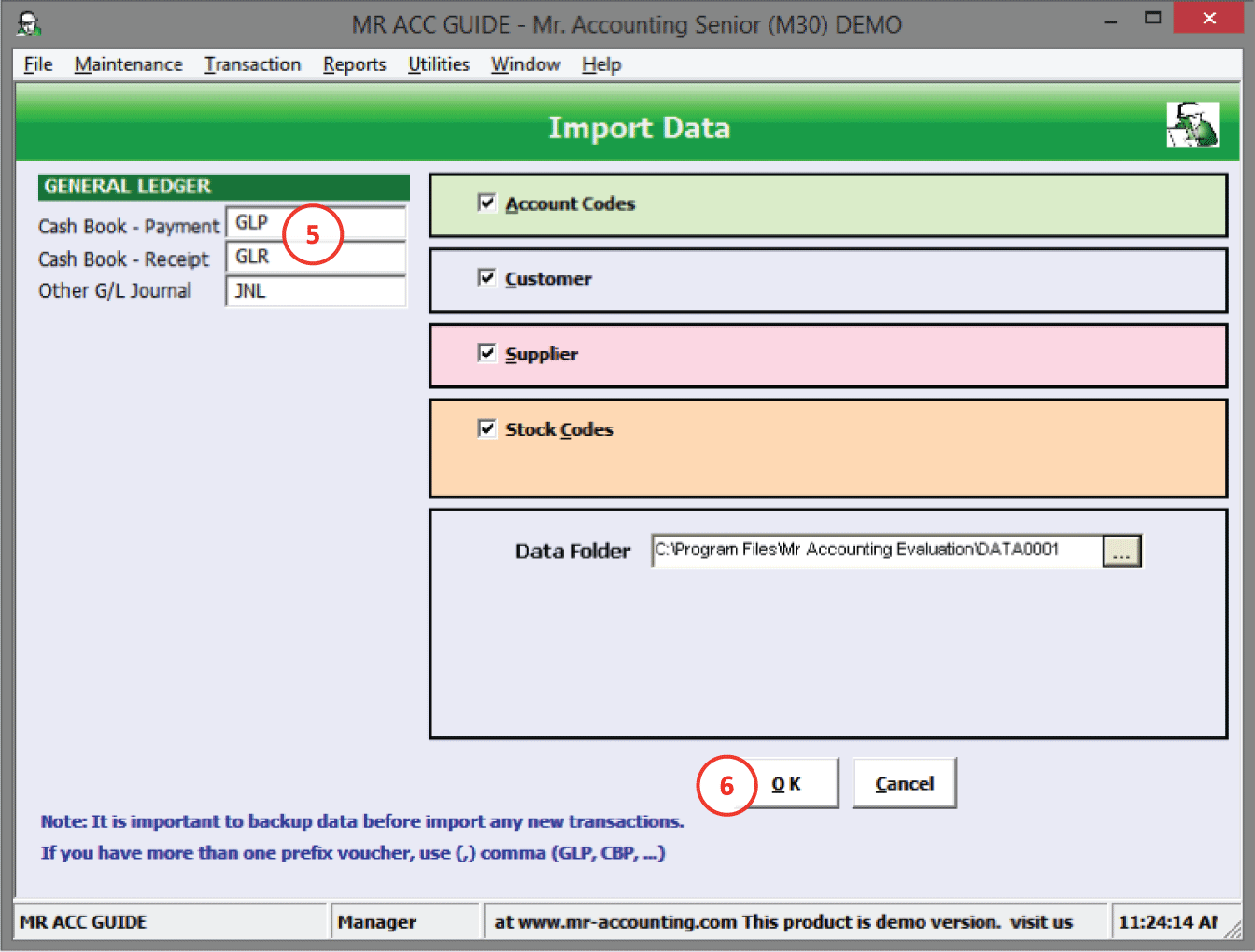Open the File menu
Viewport: 1255px width, 952px height.
[38, 64]
